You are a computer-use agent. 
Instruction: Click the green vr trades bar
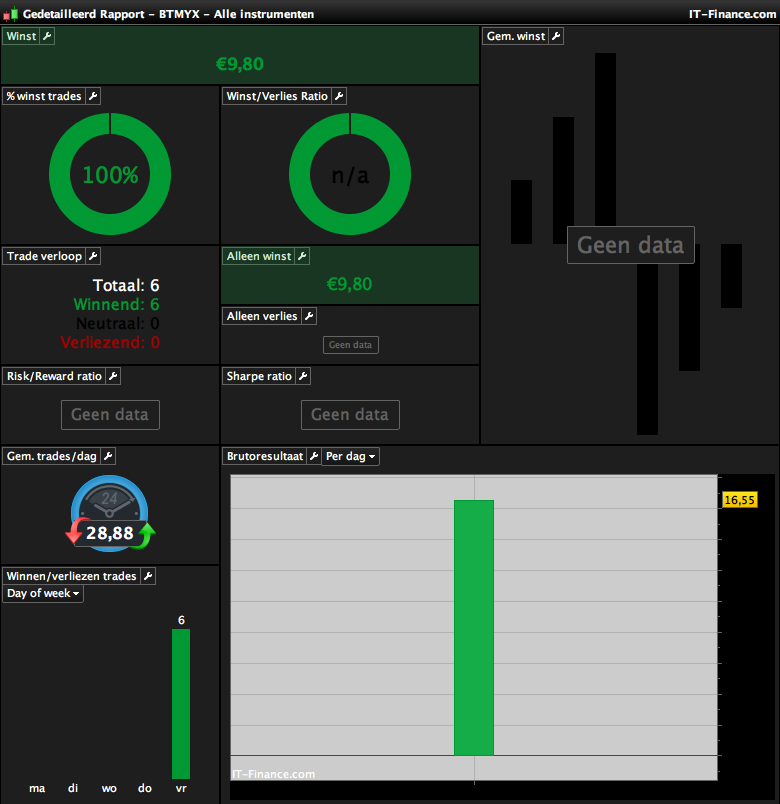(x=181, y=704)
